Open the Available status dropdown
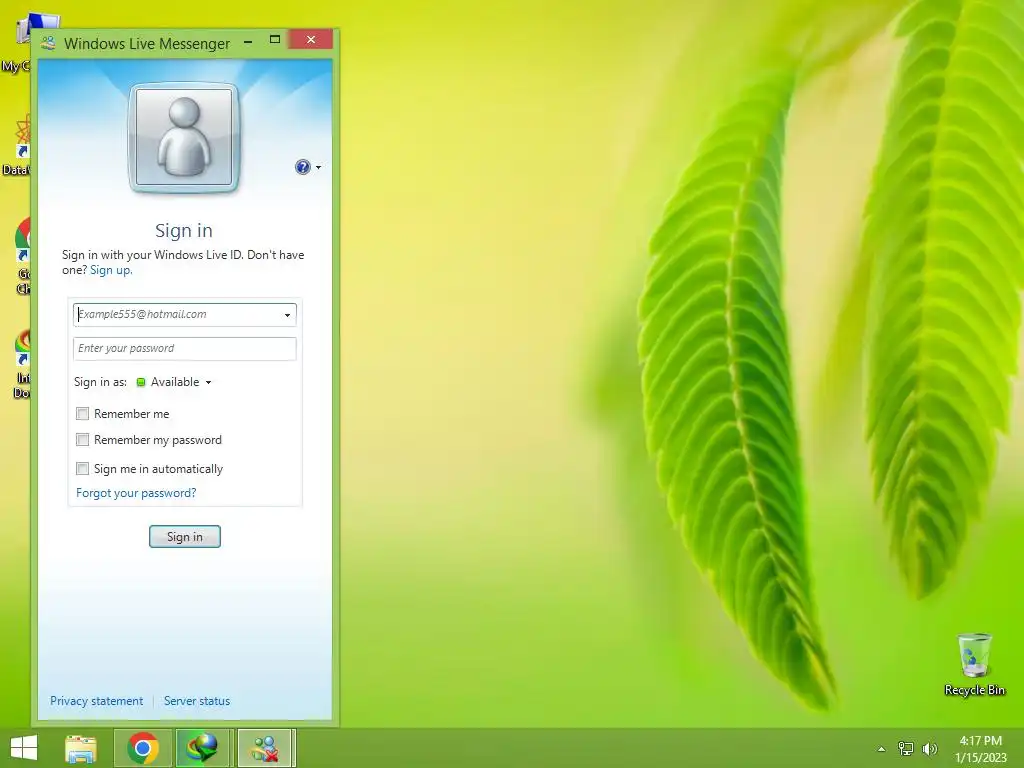The height and width of the screenshot is (768, 1024). coord(208,383)
